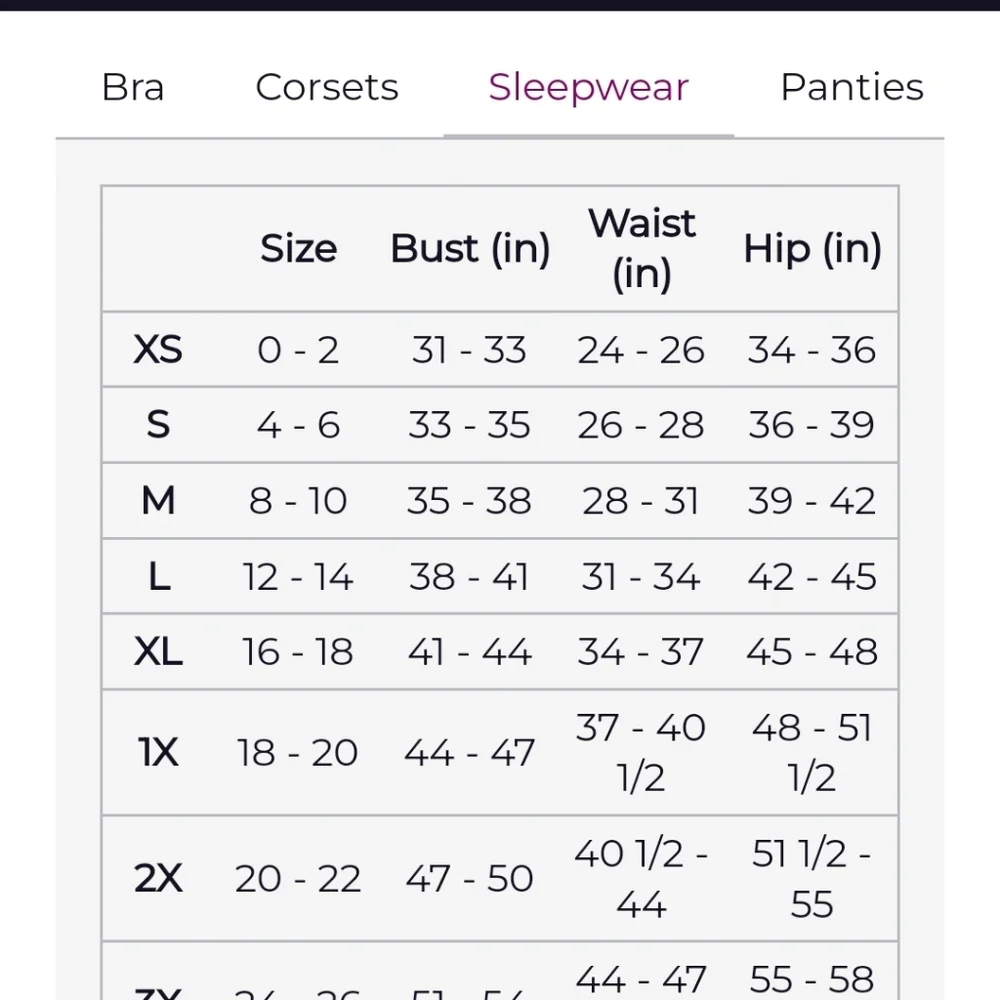Click the 35 - 38 bust cell
Image resolution: width=1000 pixels, height=1000 pixels.
(469, 501)
